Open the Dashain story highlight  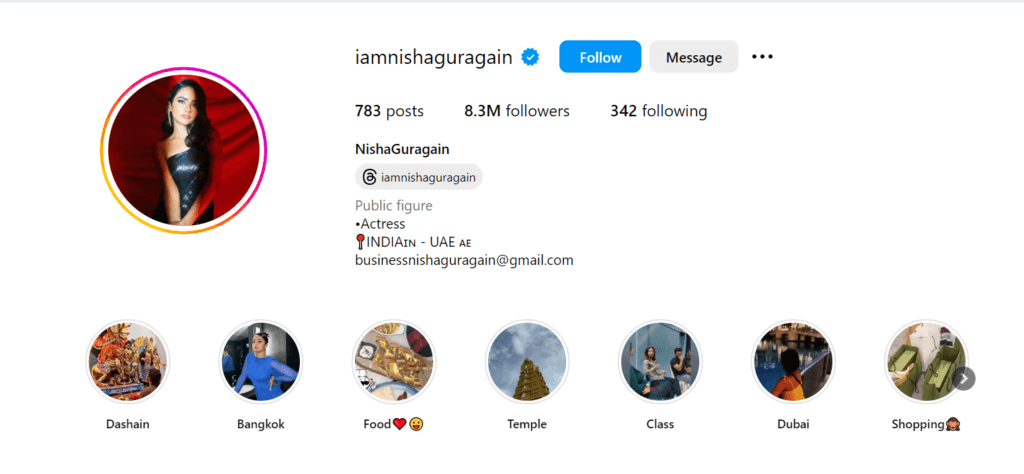(x=128, y=361)
